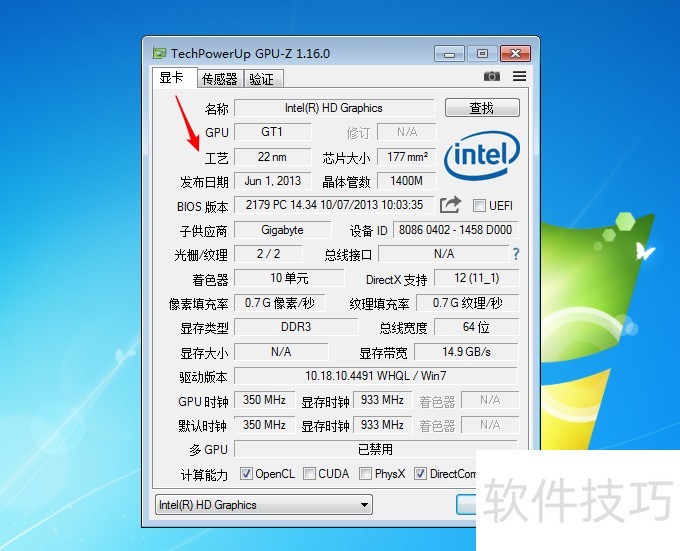Image resolution: width=680 pixels, height=551 pixels.
Task: Click the 2 / 2 ROPs/TMUs field
Action: pos(268,254)
